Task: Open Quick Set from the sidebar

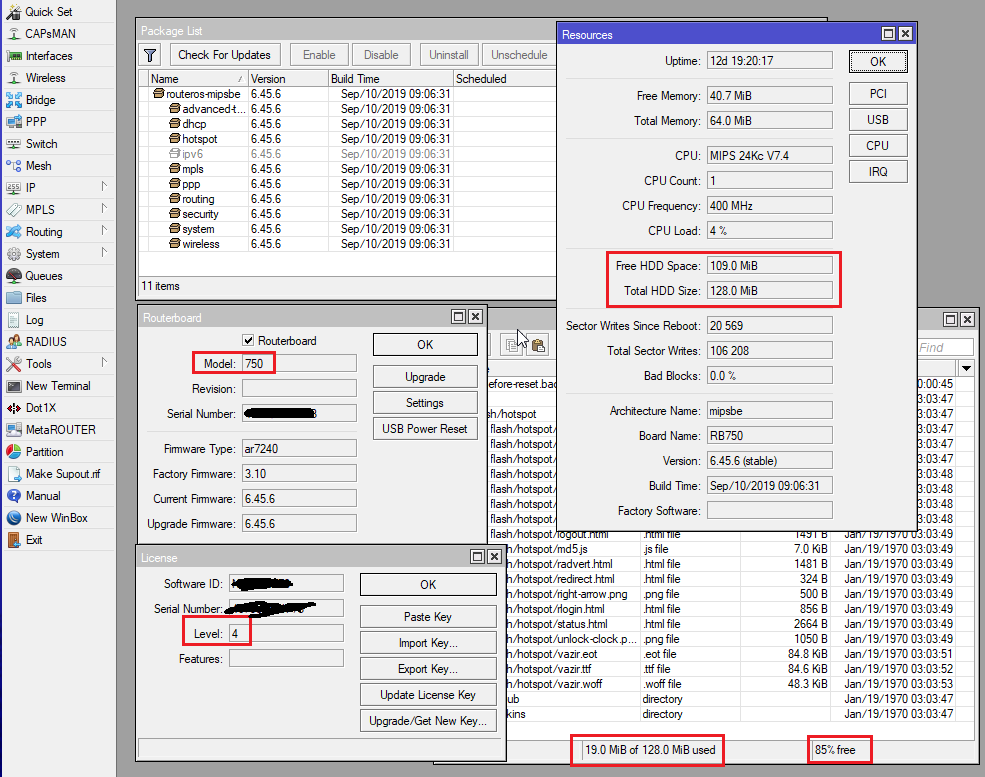Action: pos(48,12)
